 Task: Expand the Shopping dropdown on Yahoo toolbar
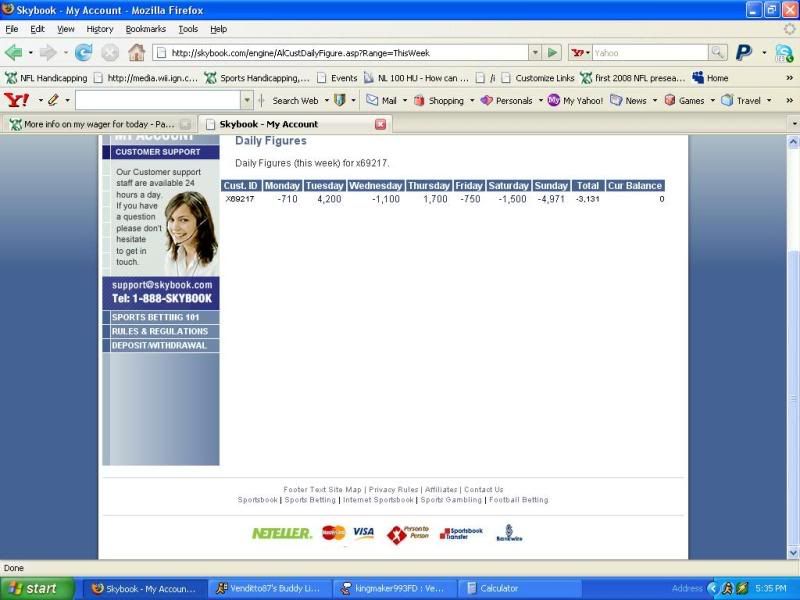(x=471, y=100)
